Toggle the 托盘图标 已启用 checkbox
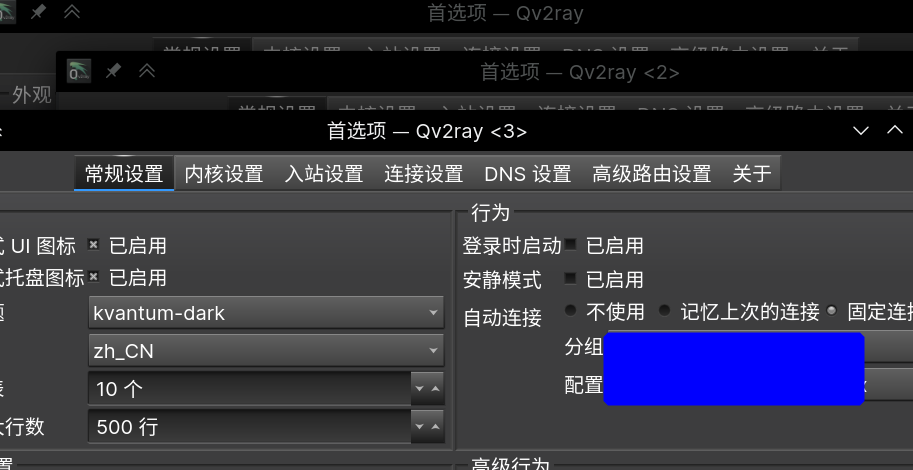 coord(93,277)
